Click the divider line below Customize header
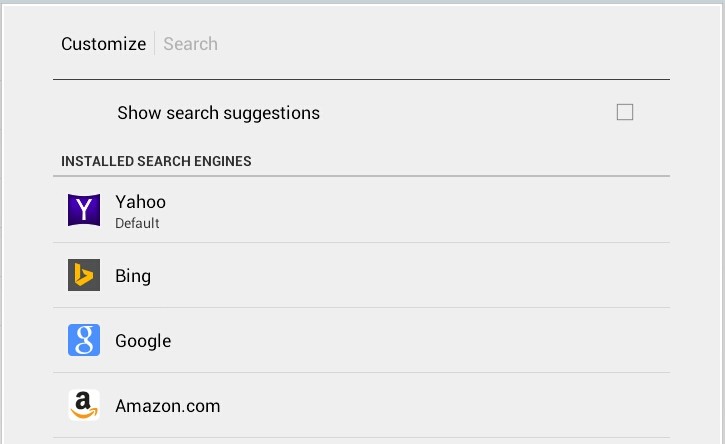This screenshot has width=725, height=444. tap(361, 79)
